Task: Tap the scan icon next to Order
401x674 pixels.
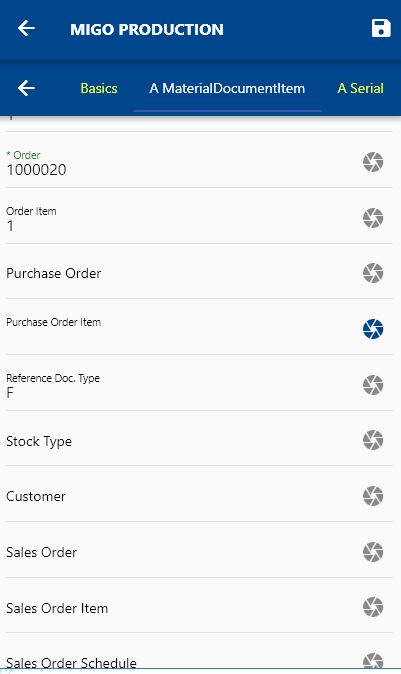Action: 373,162
